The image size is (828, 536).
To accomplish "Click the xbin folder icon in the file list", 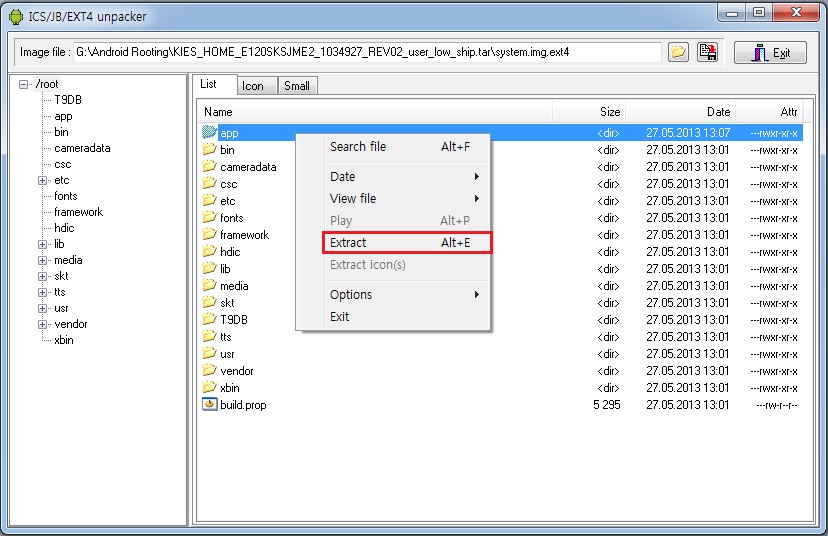I will click(x=209, y=388).
